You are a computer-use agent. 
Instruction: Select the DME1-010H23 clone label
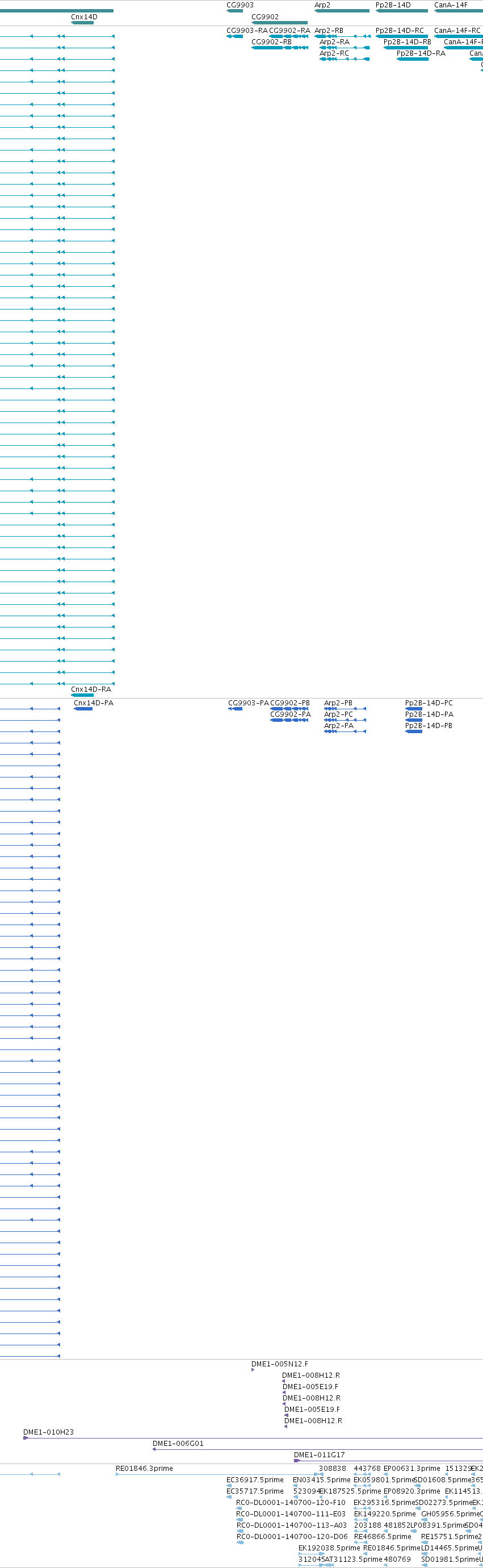(x=48, y=1432)
